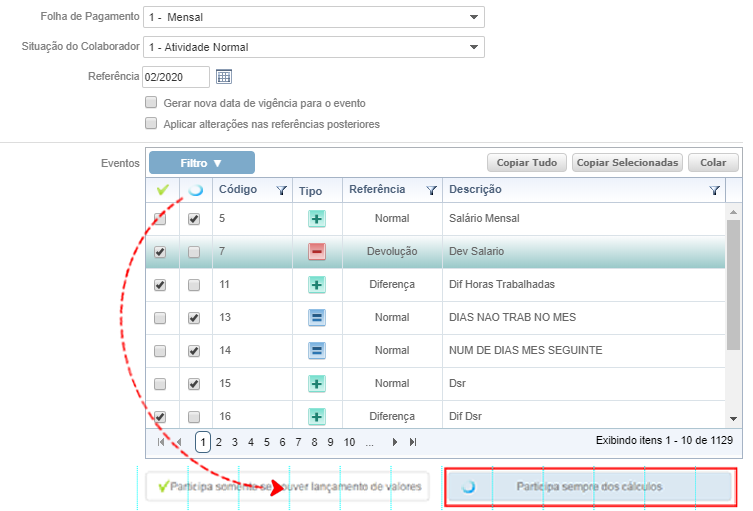
Task: Go to the next page arrow
Action: click(395, 441)
